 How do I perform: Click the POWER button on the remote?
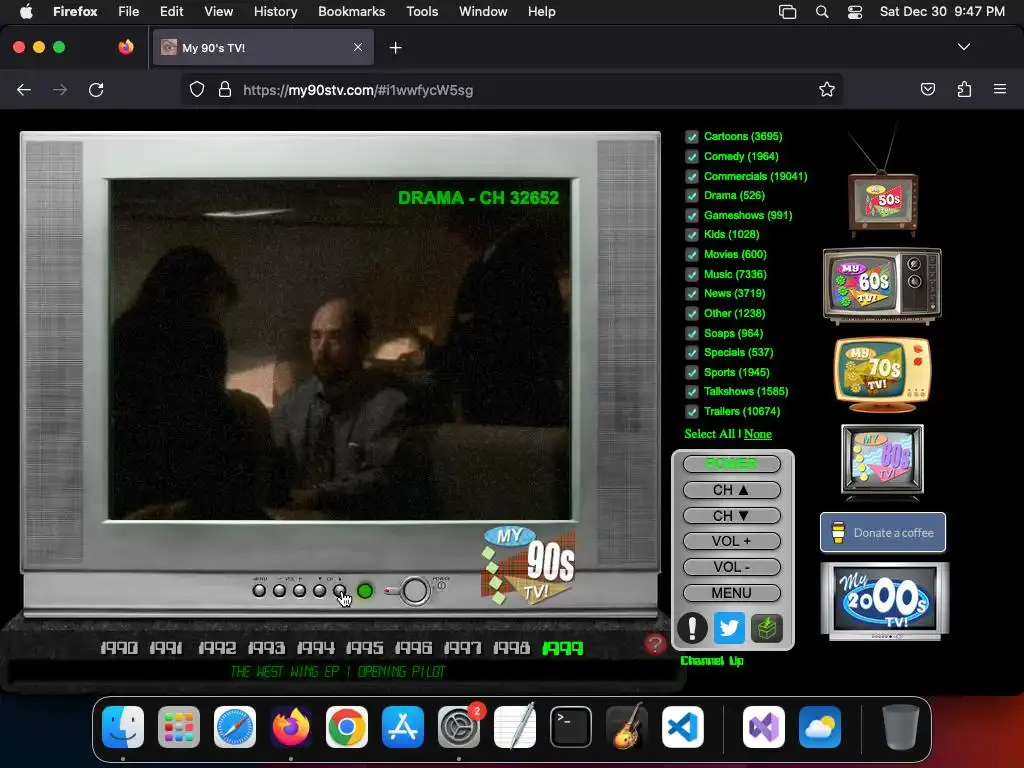point(731,464)
